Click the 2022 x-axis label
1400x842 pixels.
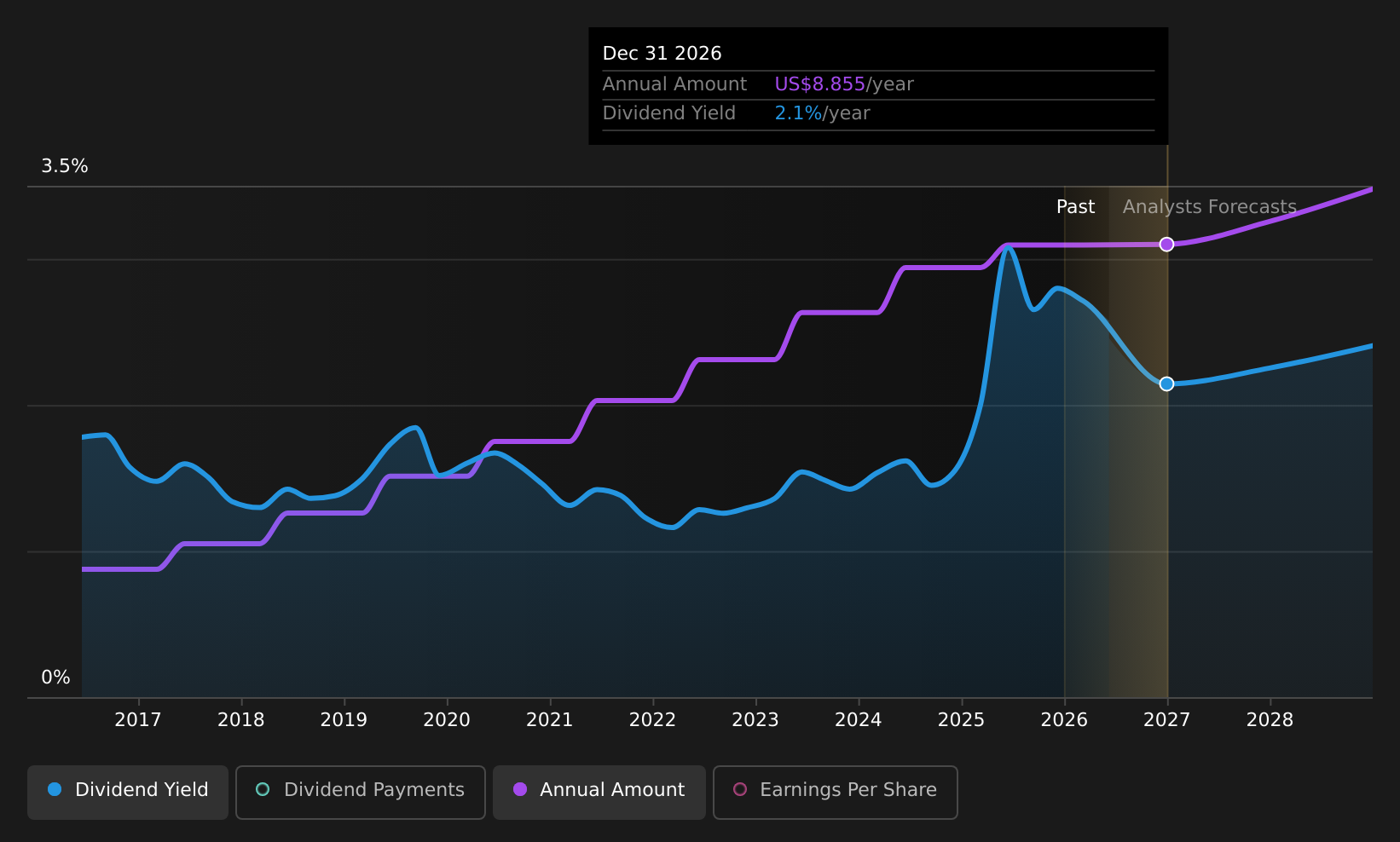[652, 720]
